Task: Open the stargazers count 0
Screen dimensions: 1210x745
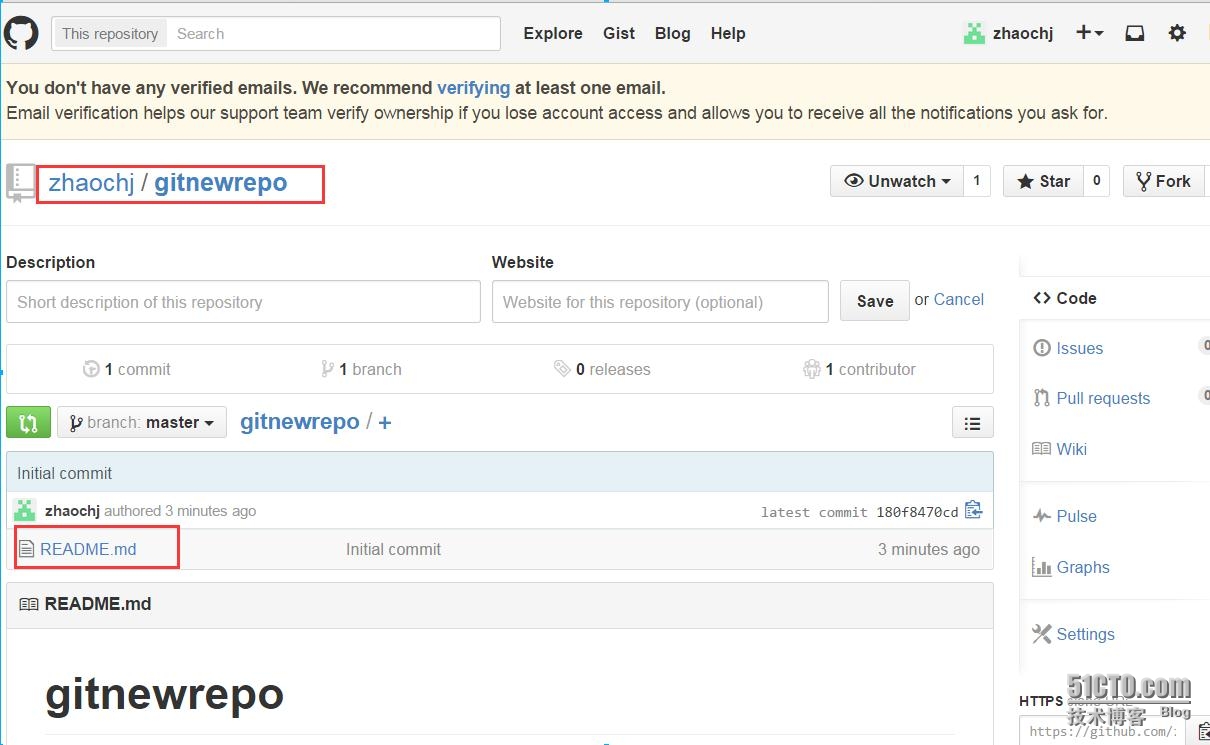Action: 1097,181
